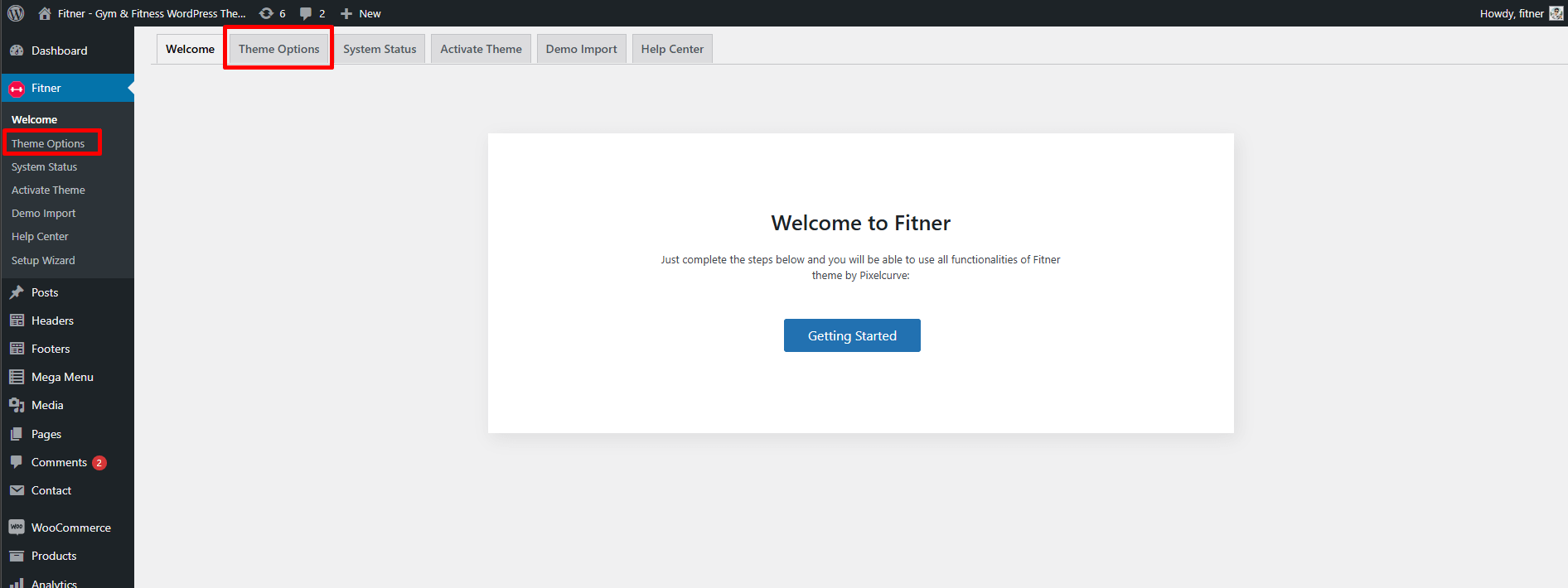Select Activate Theme in the sidebar
This screenshot has width=1568, height=588.
click(x=48, y=190)
